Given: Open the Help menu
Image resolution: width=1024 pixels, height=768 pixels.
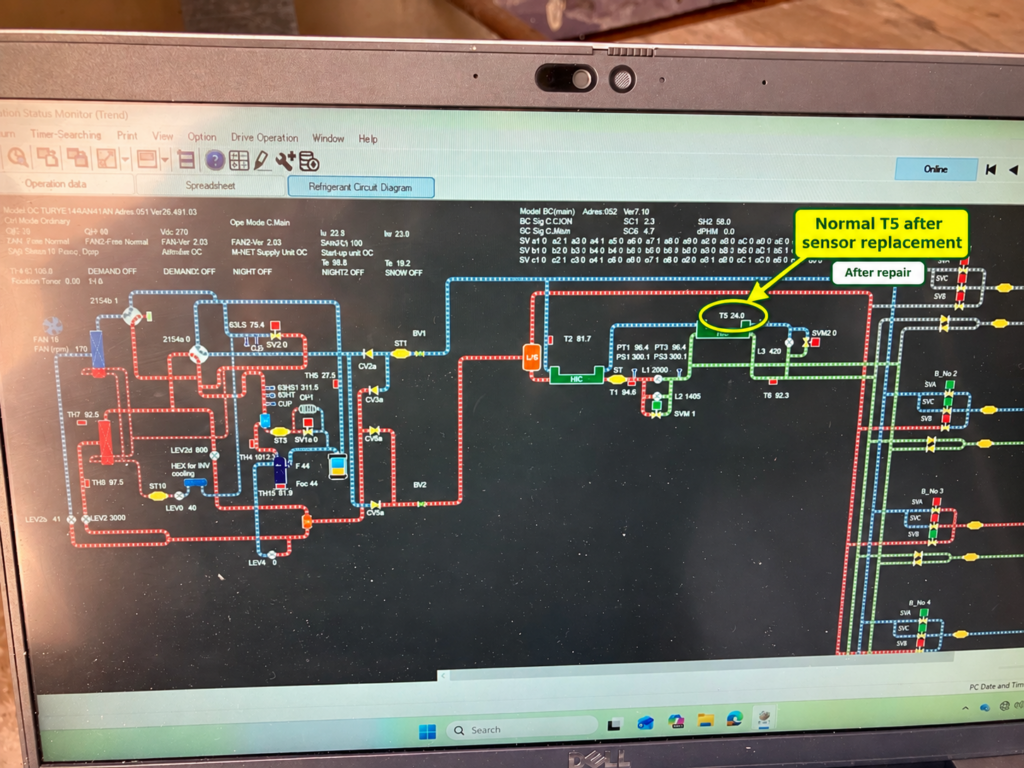Looking at the screenshot, I should coord(368,138).
